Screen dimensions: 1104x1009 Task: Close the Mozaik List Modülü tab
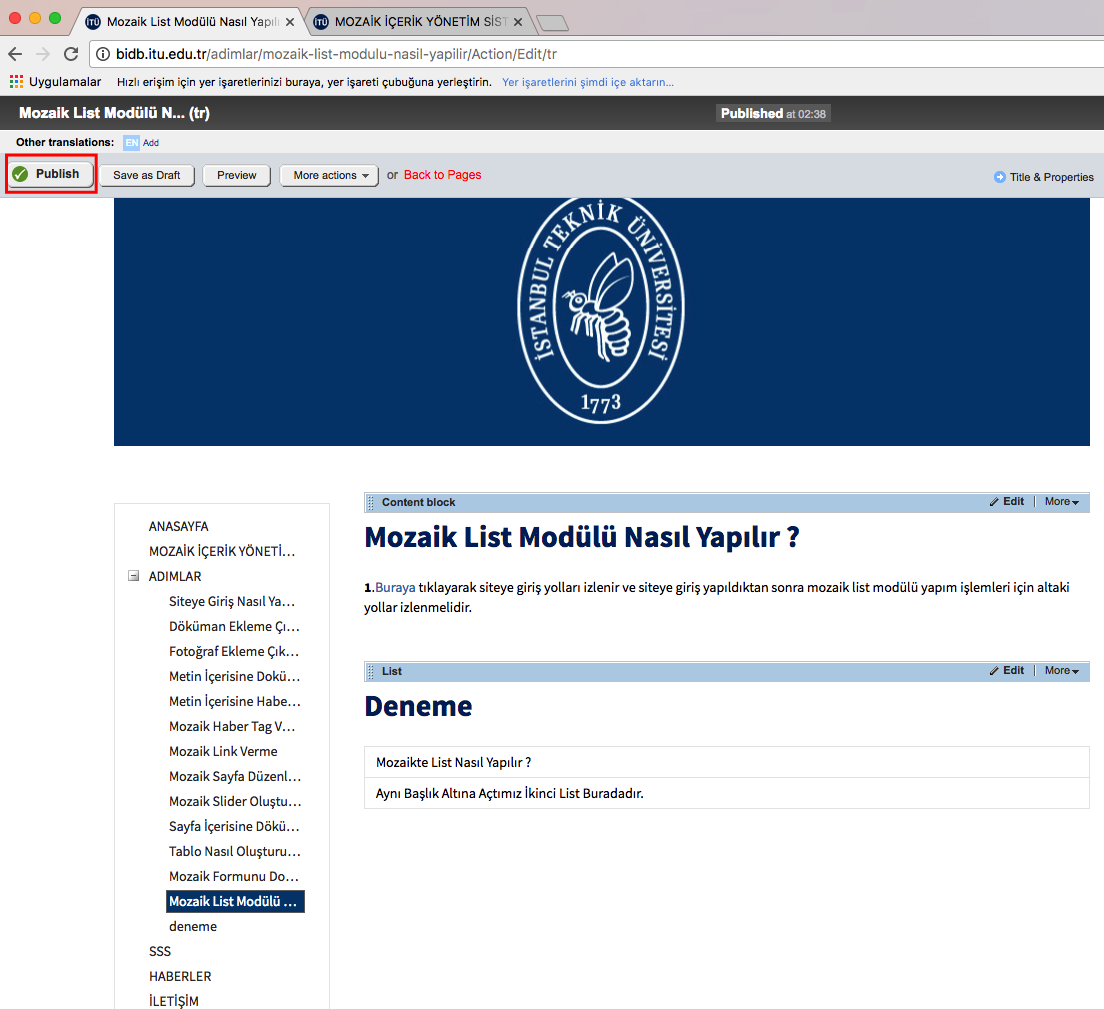pyautogui.click(x=290, y=22)
